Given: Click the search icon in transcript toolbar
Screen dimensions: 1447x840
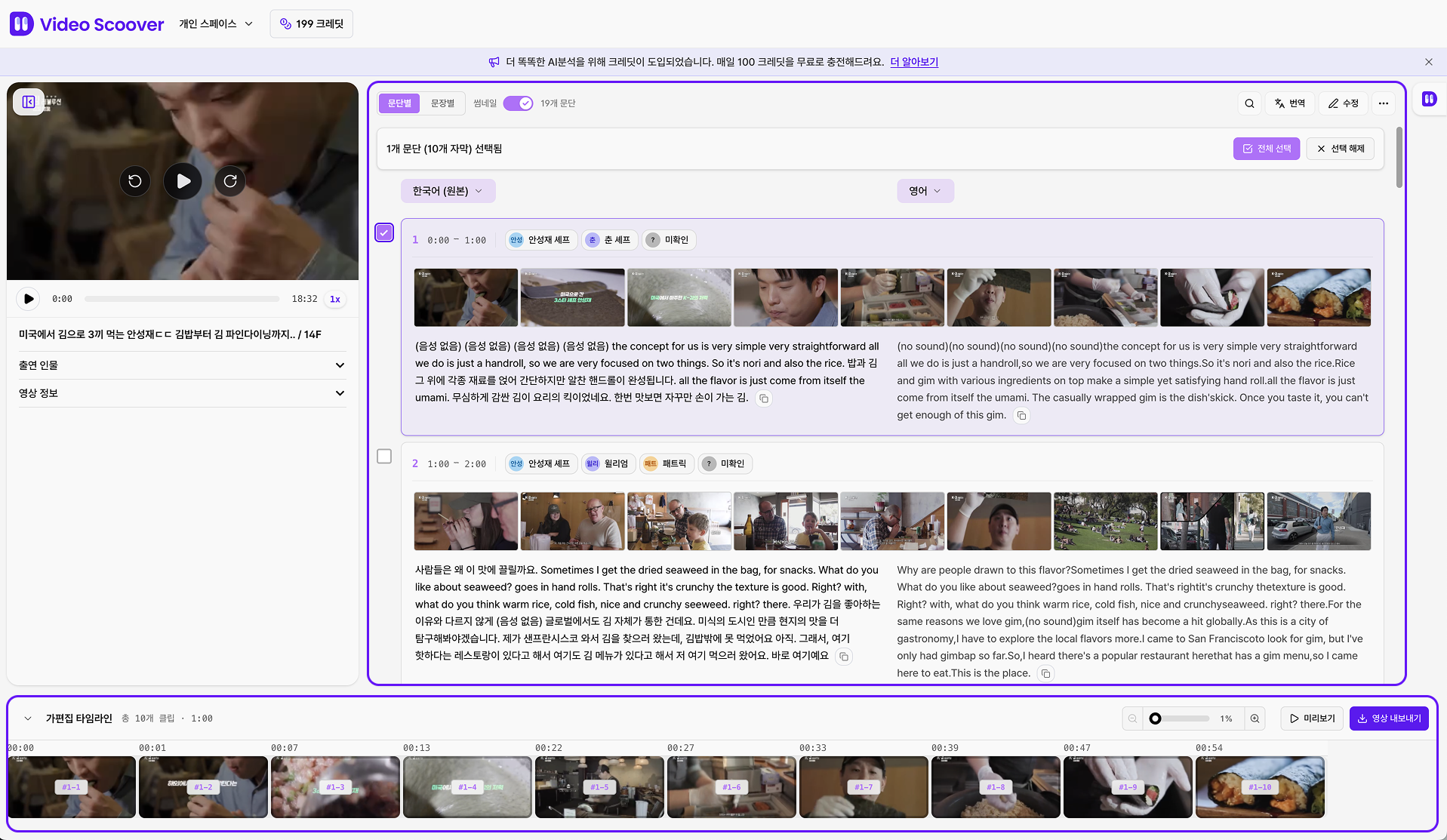Looking at the screenshot, I should [1249, 103].
